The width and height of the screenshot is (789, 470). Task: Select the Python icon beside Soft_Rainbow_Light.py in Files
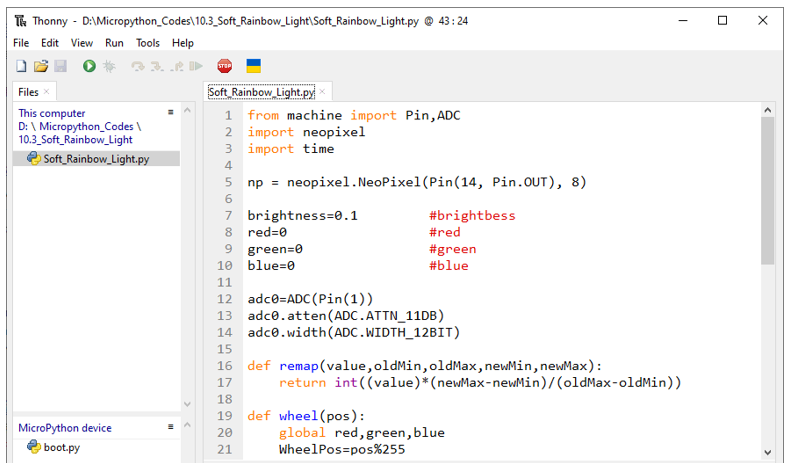pyautogui.click(x=34, y=158)
